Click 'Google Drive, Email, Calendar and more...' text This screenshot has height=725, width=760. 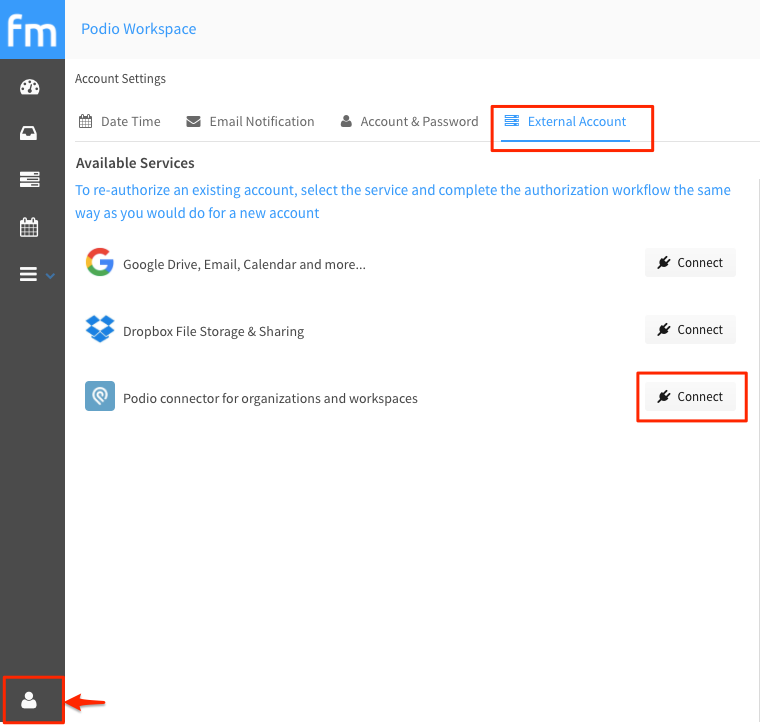coord(244,265)
